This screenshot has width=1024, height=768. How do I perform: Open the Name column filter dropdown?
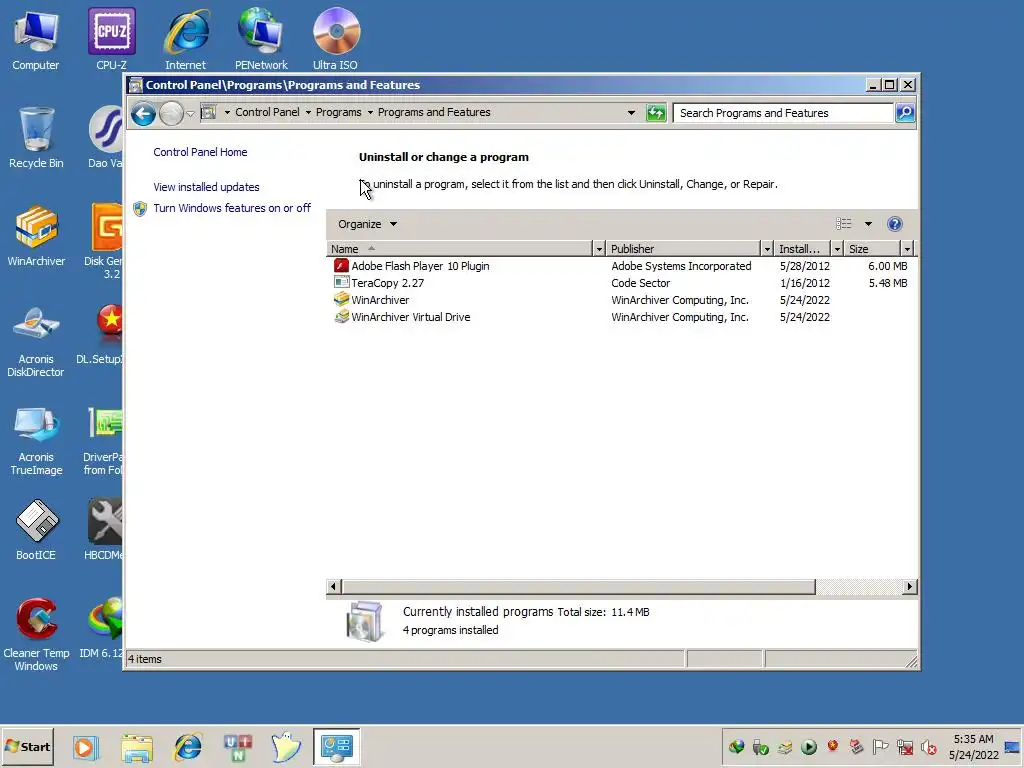pyautogui.click(x=599, y=249)
